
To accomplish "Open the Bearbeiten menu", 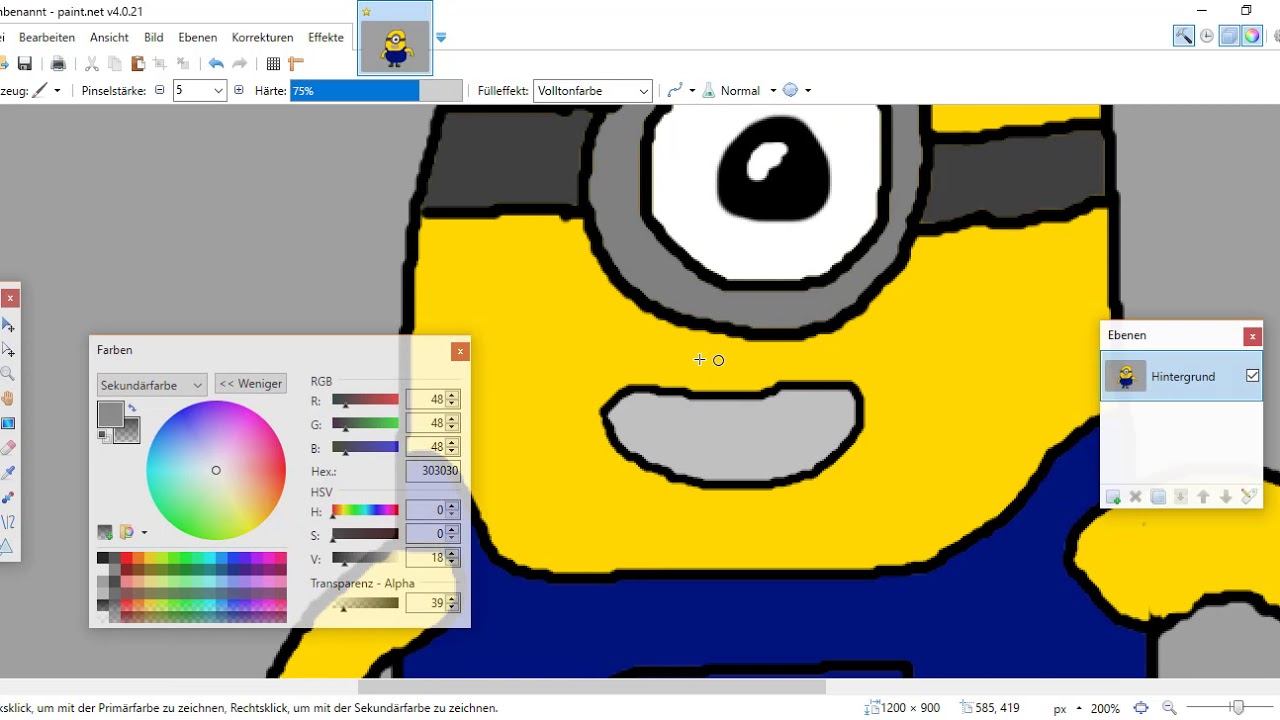I will coord(47,37).
